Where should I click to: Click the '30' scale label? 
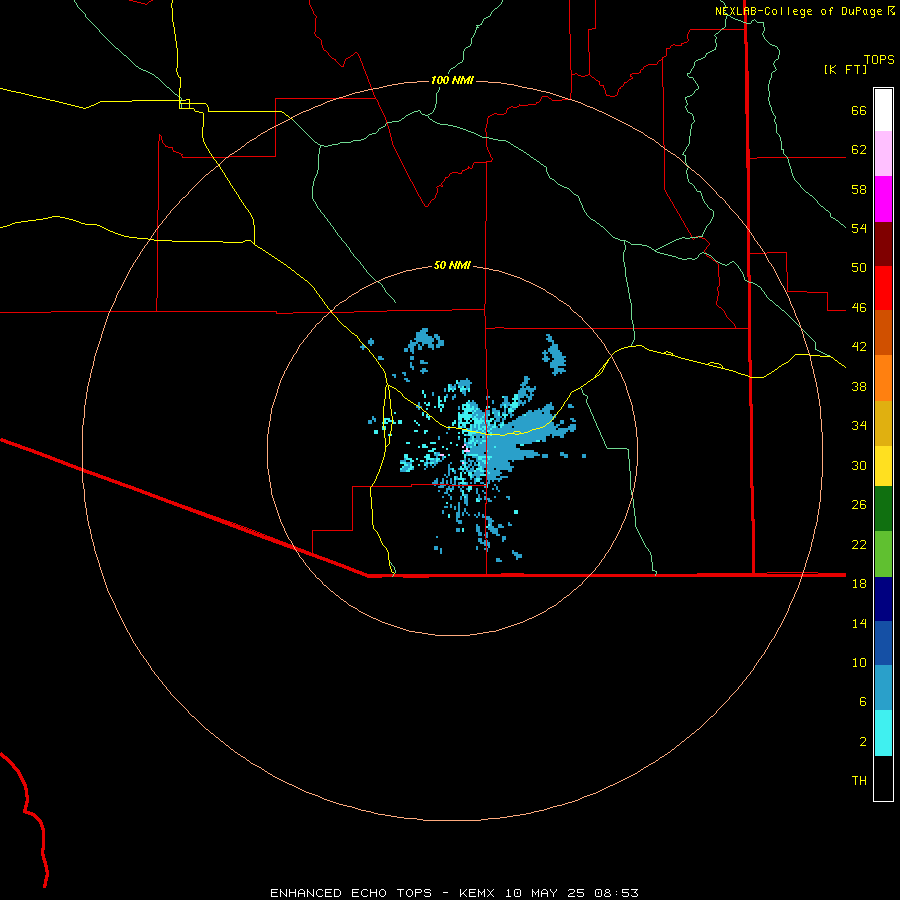[859, 465]
